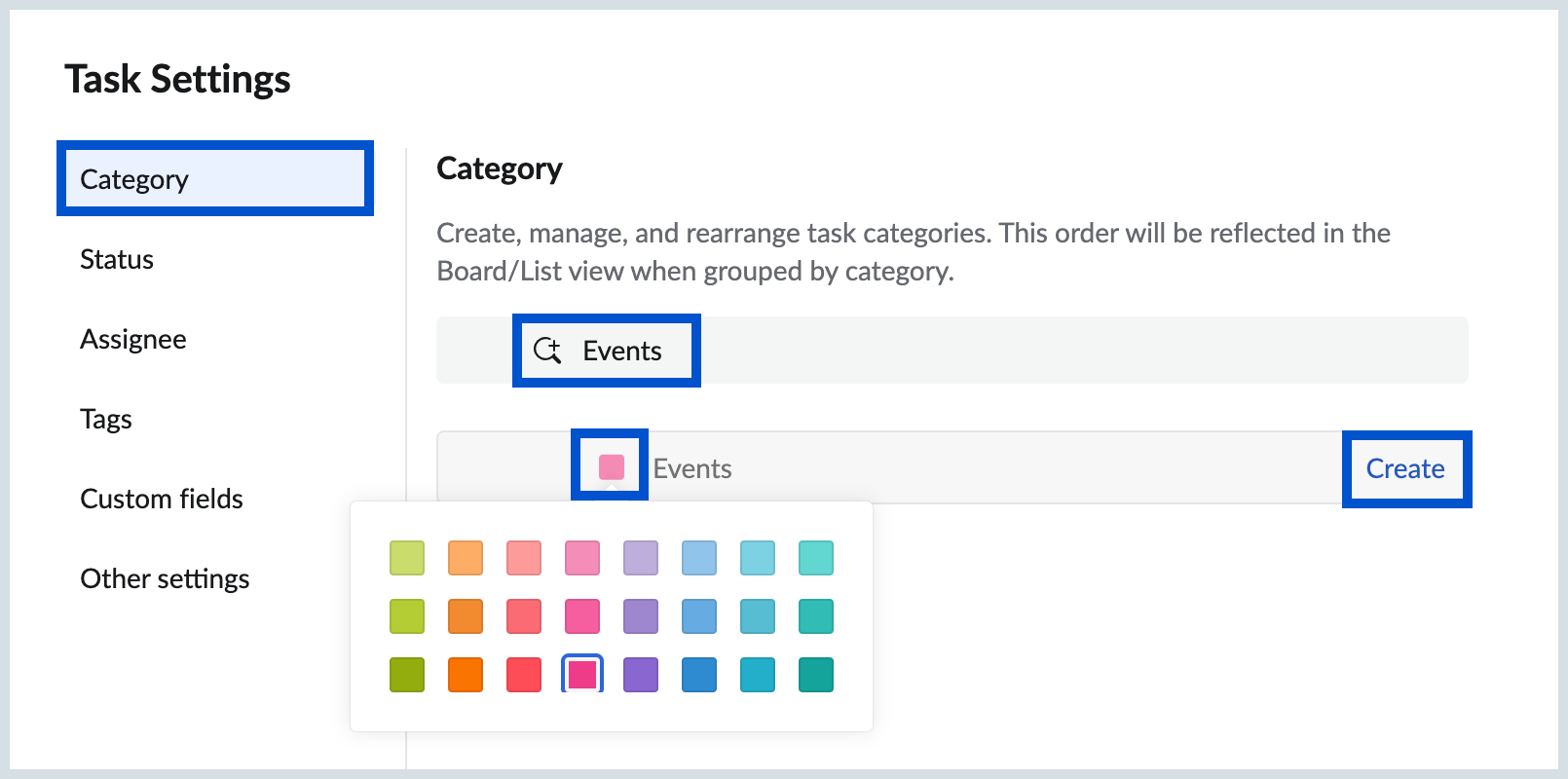The height and width of the screenshot is (779, 1568).
Task: Switch to Assignee settings
Action: click(133, 339)
